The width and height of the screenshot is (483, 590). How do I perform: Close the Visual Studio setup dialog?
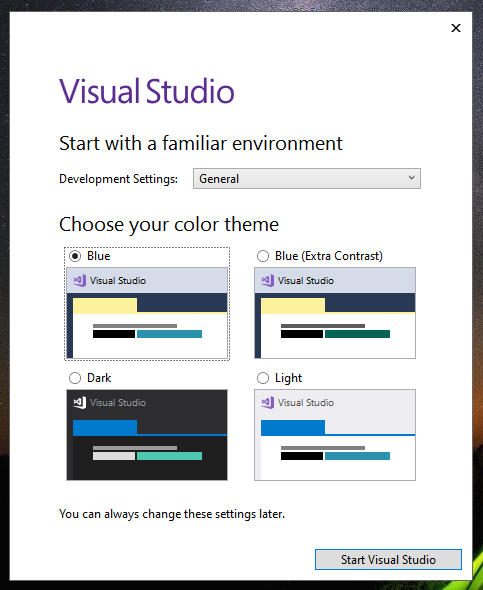[456, 28]
